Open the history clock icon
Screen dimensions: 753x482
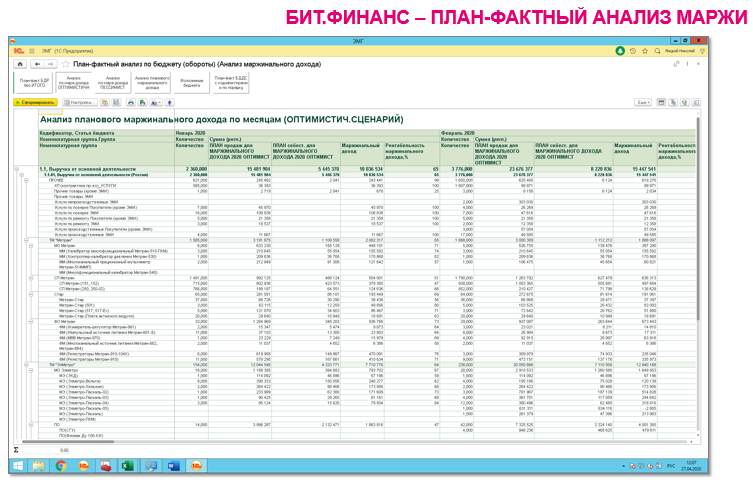633,51
